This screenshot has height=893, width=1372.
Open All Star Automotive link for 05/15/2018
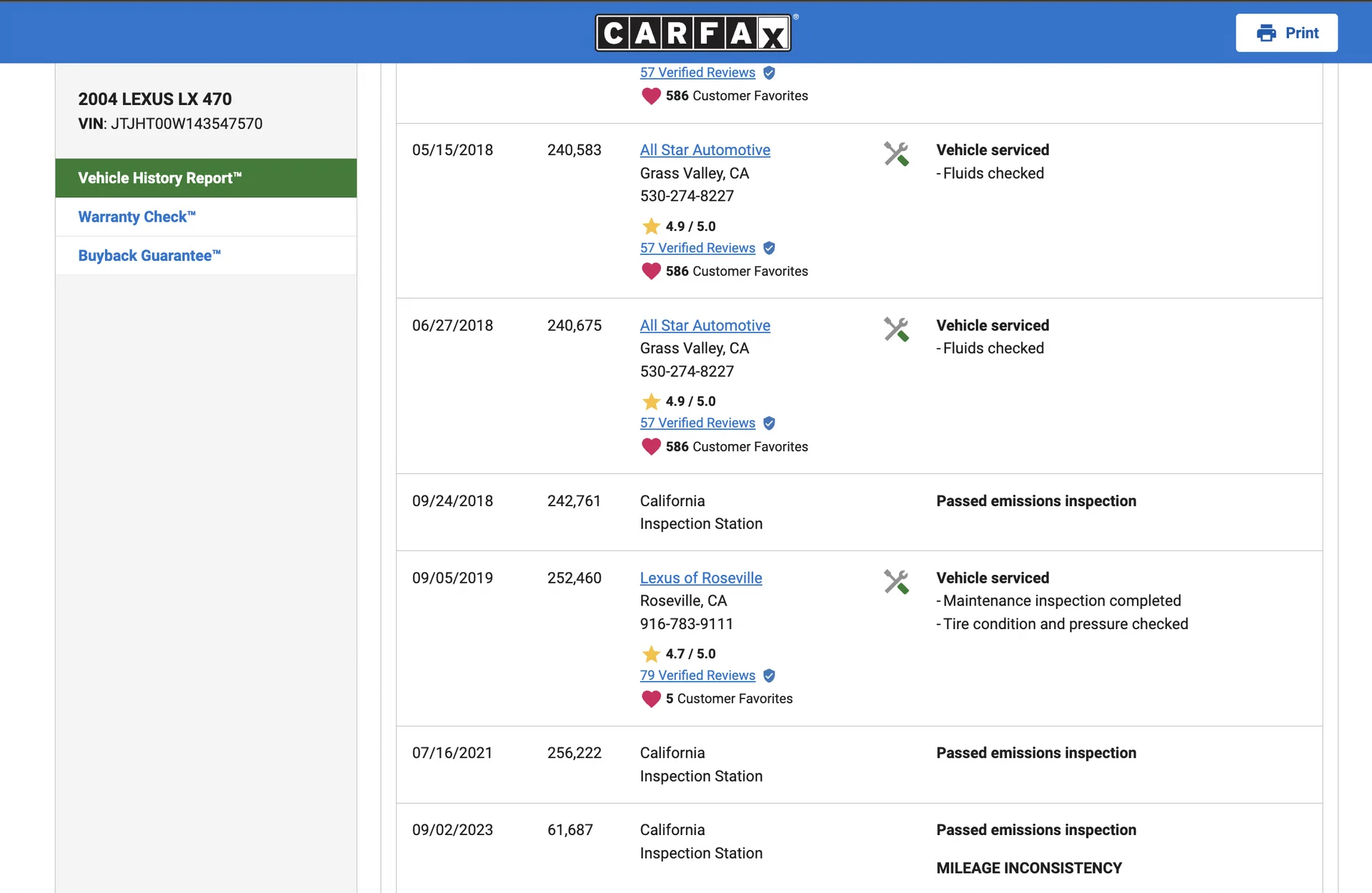705,150
